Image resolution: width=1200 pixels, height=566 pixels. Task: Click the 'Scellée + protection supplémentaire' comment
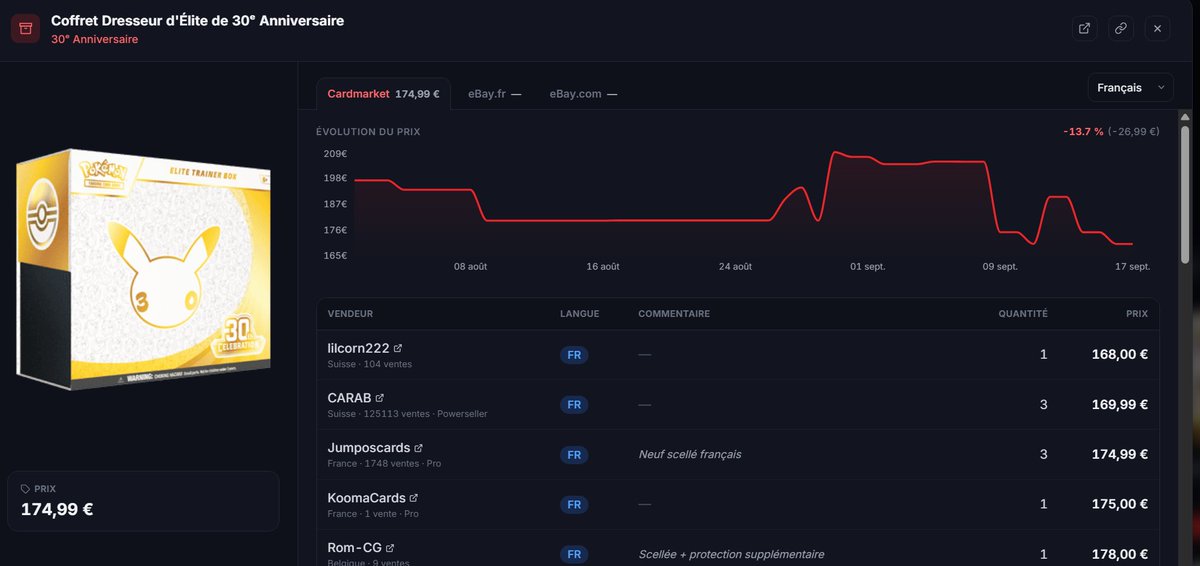(731, 554)
